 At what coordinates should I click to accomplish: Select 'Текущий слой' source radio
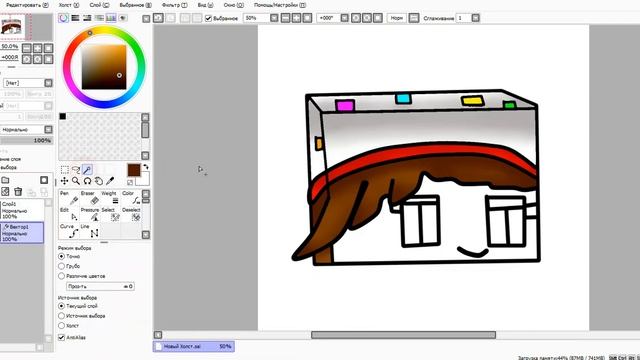61,306
